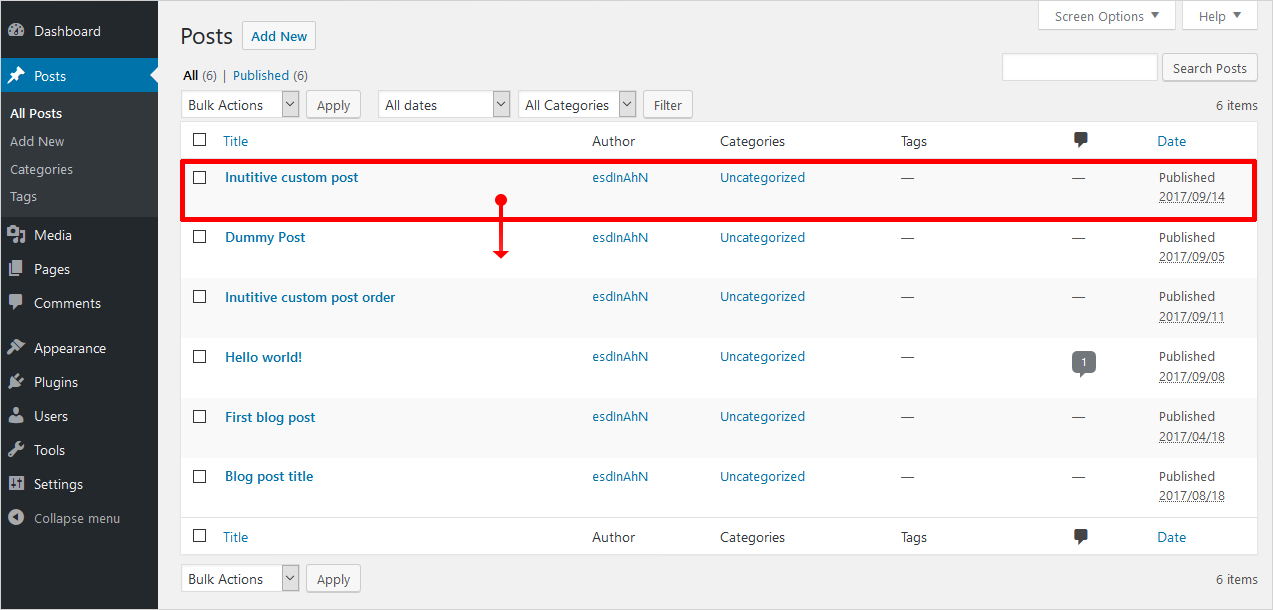Click in the search posts text field
The image size is (1273, 610).
pos(1079,68)
